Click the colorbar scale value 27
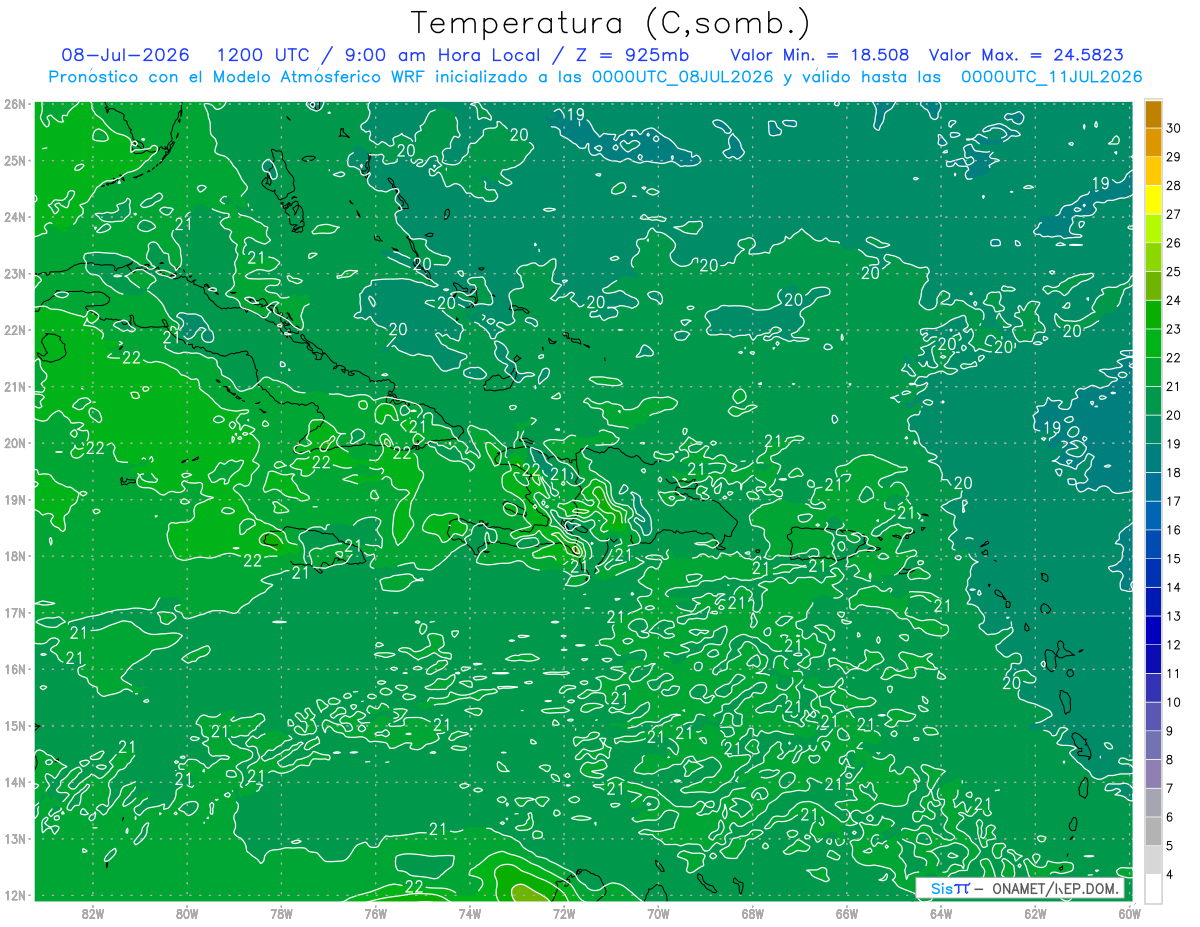 [1174, 214]
